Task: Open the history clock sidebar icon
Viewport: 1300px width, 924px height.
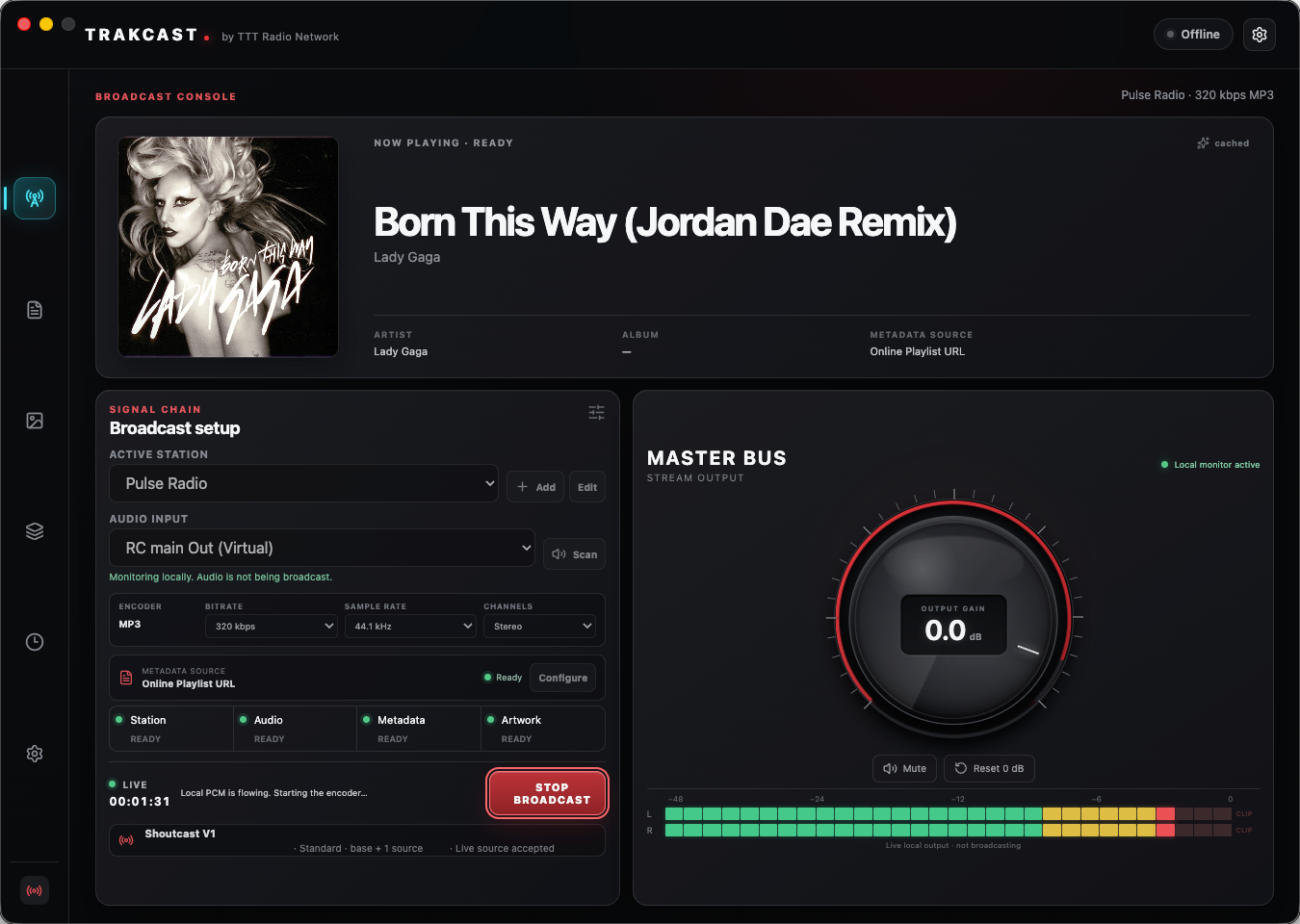Action: click(x=35, y=642)
